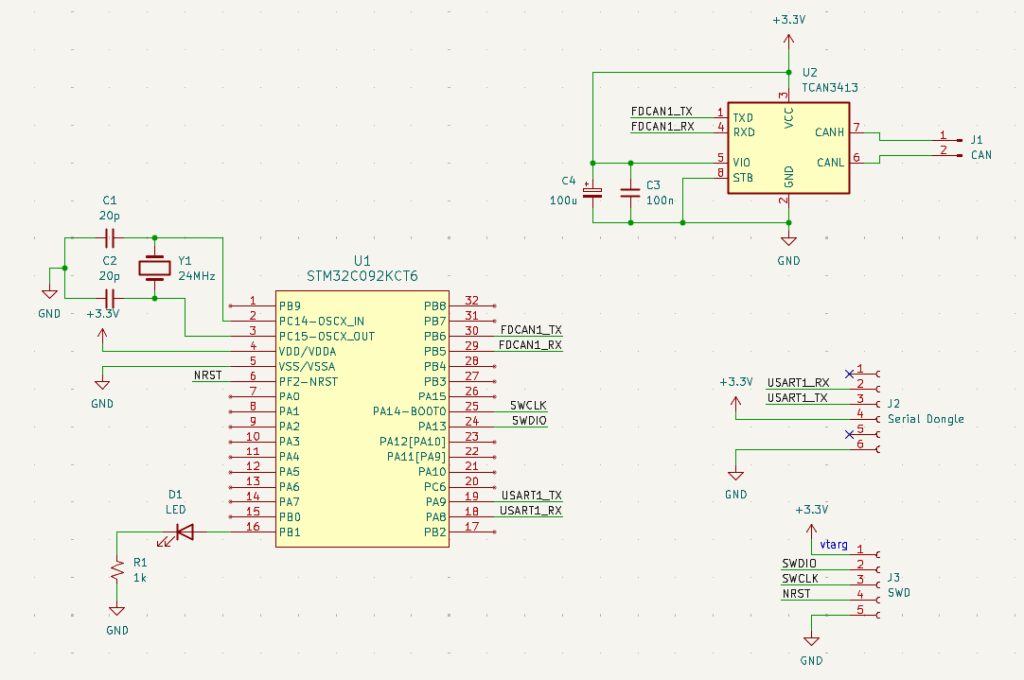
Task: Click the FDCAN1_TX label at U2 TXD
Action: [x=662, y=112]
